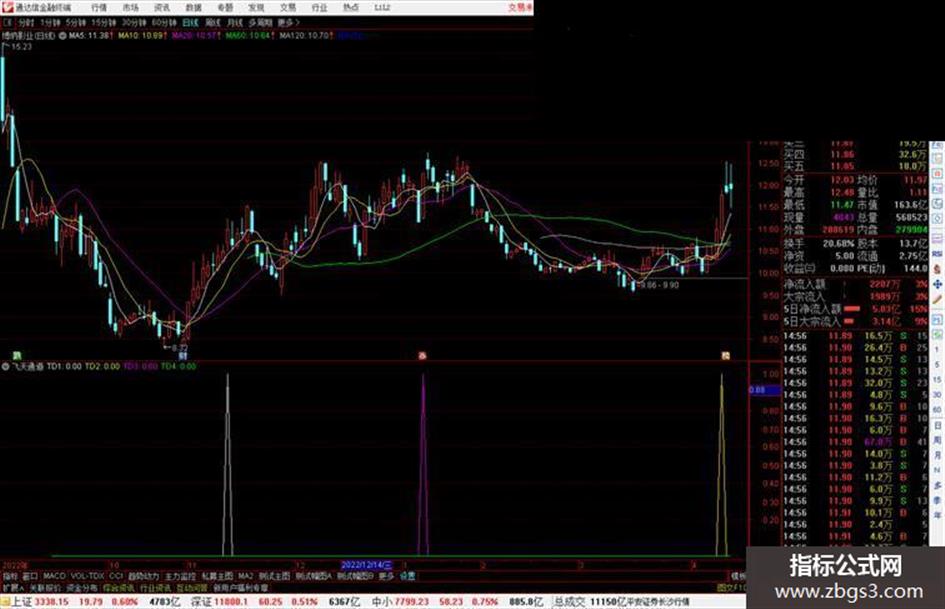This screenshot has width=945, height=609.
Task: Click the round icon before MA5
Action: pyautogui.click(x=63, y=36)
